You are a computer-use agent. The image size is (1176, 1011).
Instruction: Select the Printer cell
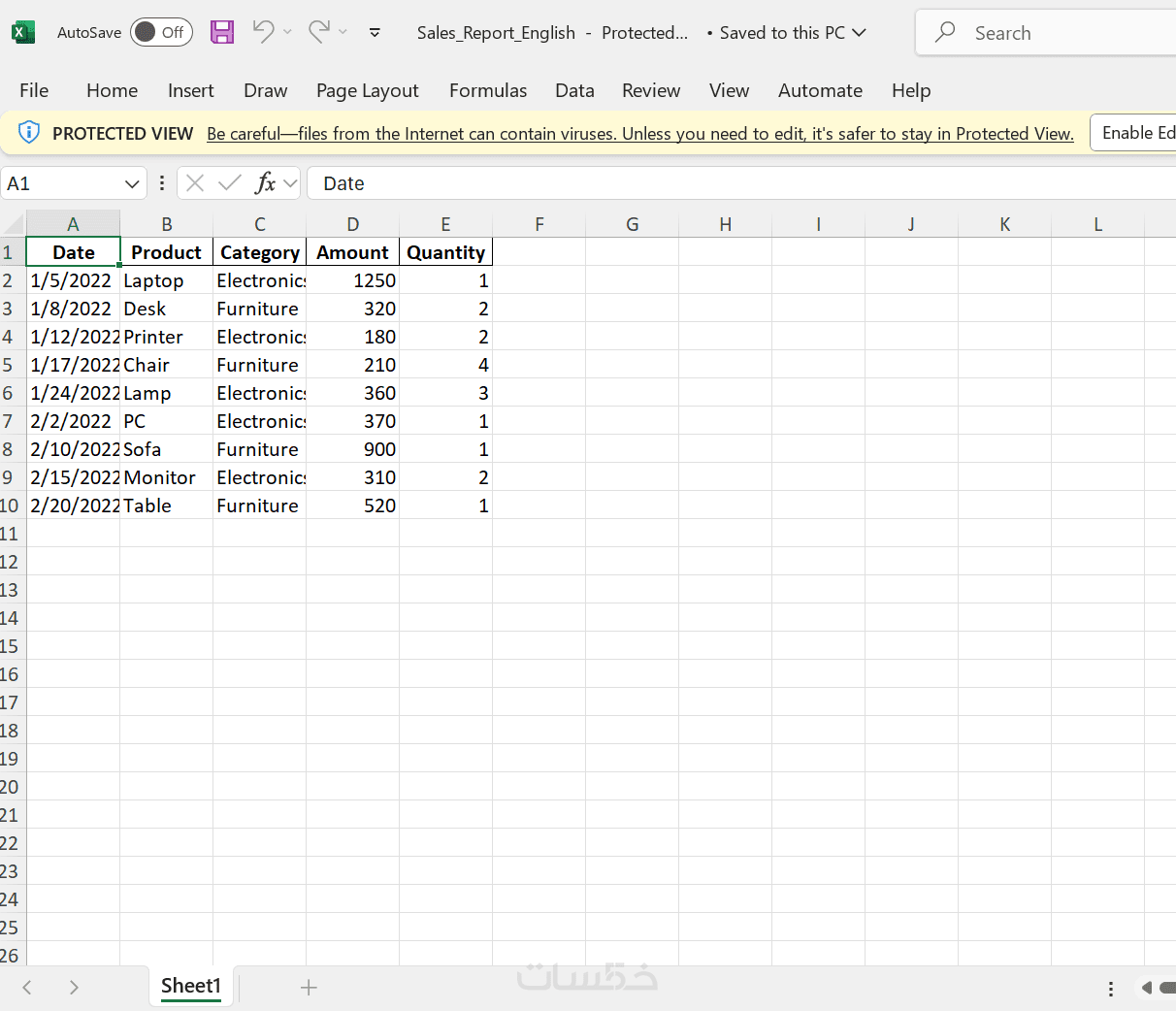coord(166,337)
